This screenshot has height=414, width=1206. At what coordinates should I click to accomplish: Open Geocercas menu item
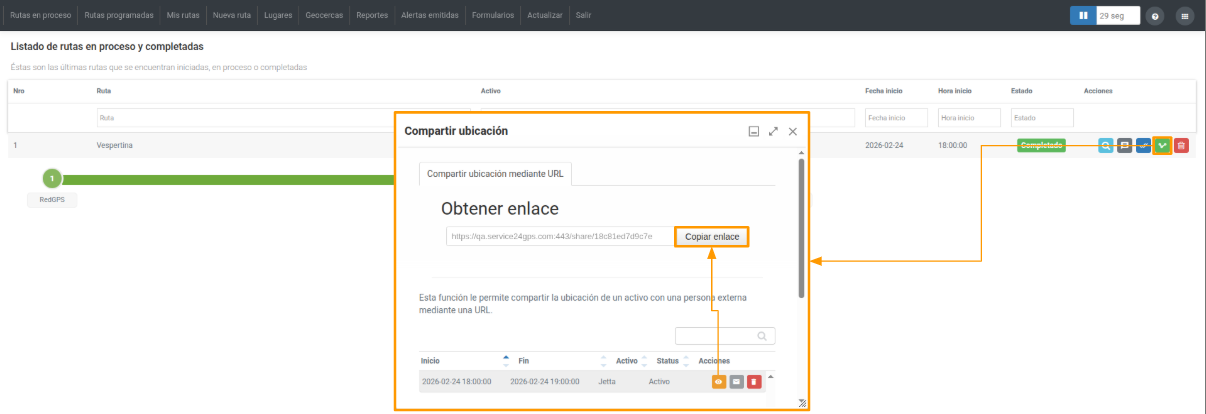coord(325,16)
